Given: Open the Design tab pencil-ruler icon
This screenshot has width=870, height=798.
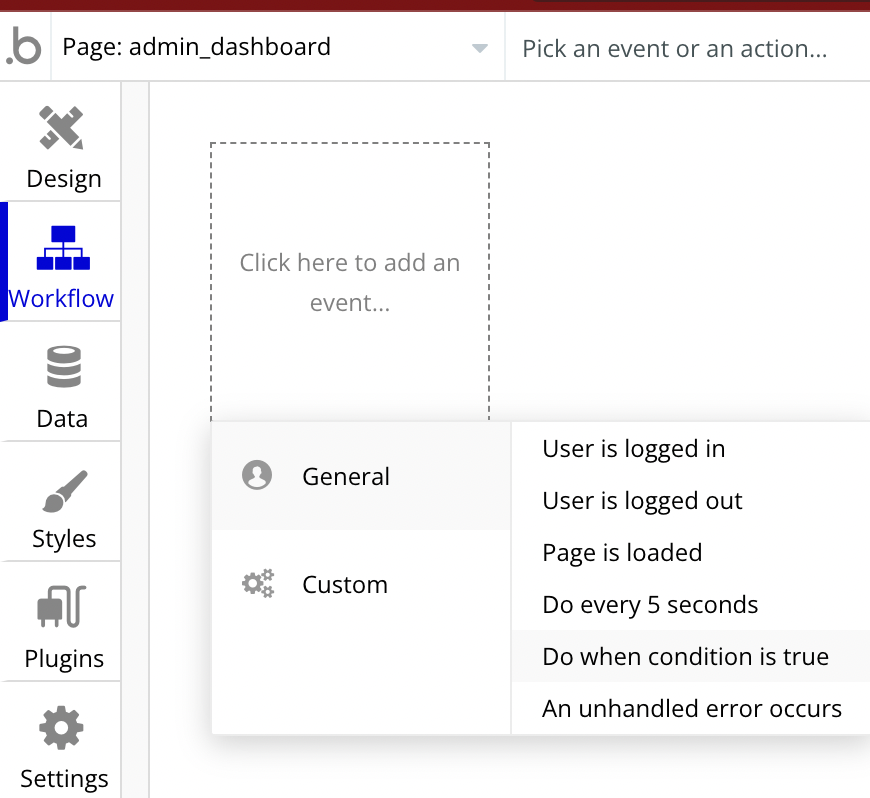Looking at the screenshot, I should click(61, 128).
